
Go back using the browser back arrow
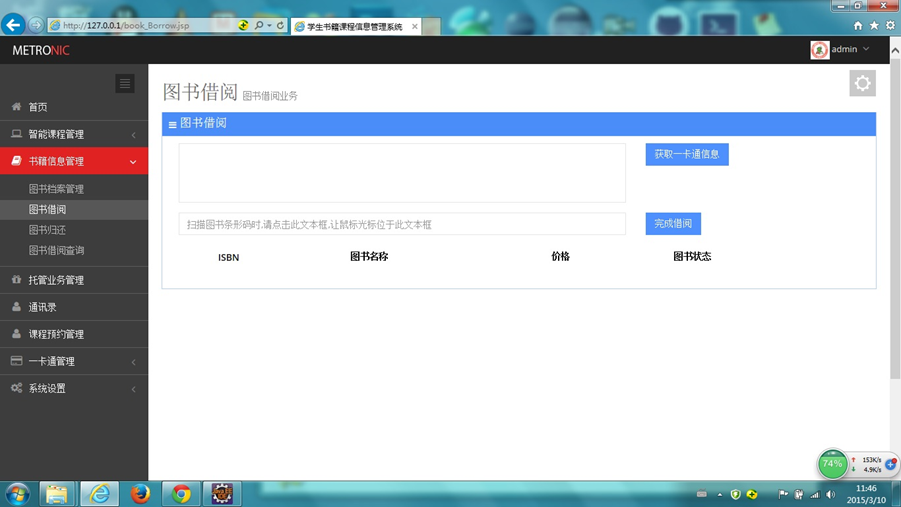13,25
